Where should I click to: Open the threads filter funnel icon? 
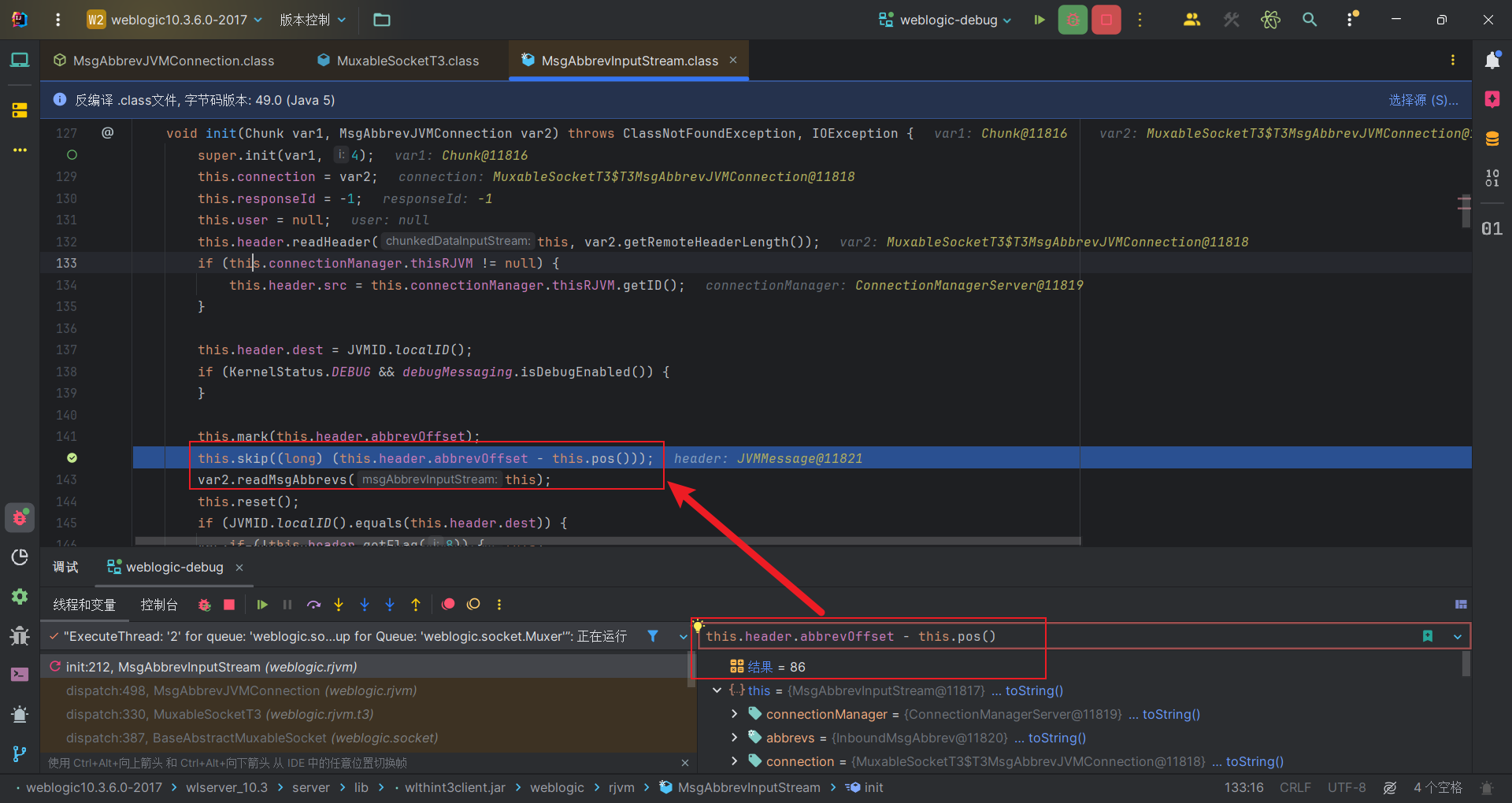click(x=653, y=636)
